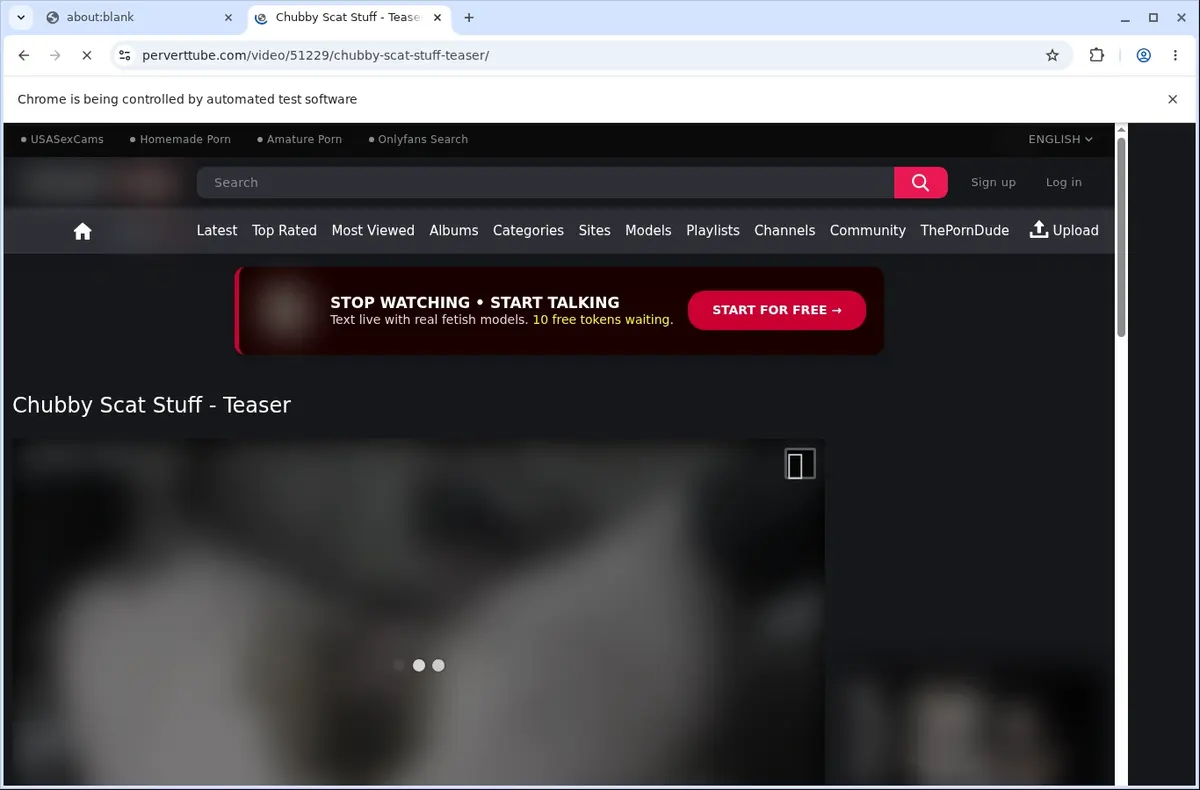Open the Categories menu item

point(528,230)
